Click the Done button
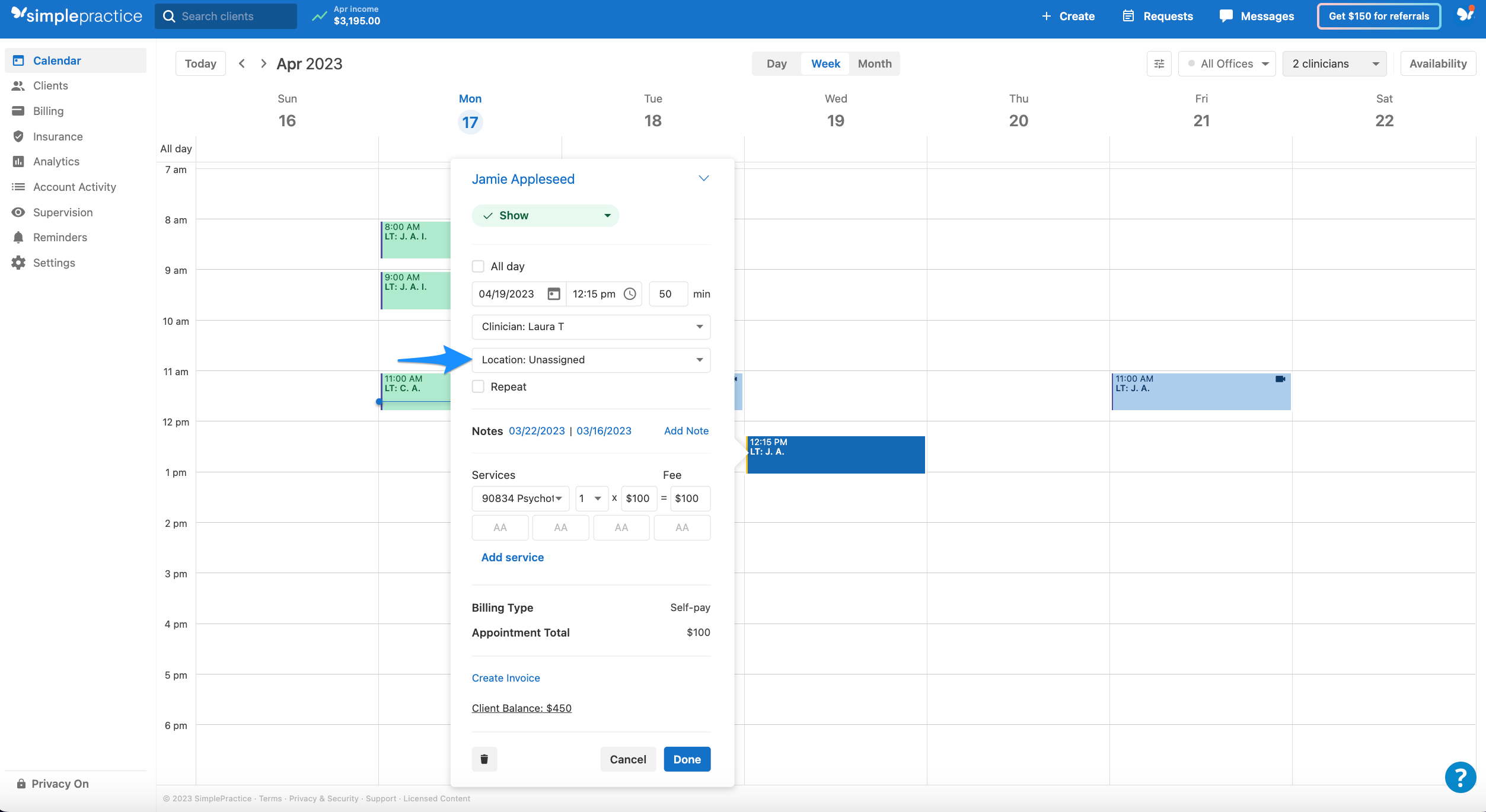This screenshot has height=812, width=1486. [x=687, y=759]
